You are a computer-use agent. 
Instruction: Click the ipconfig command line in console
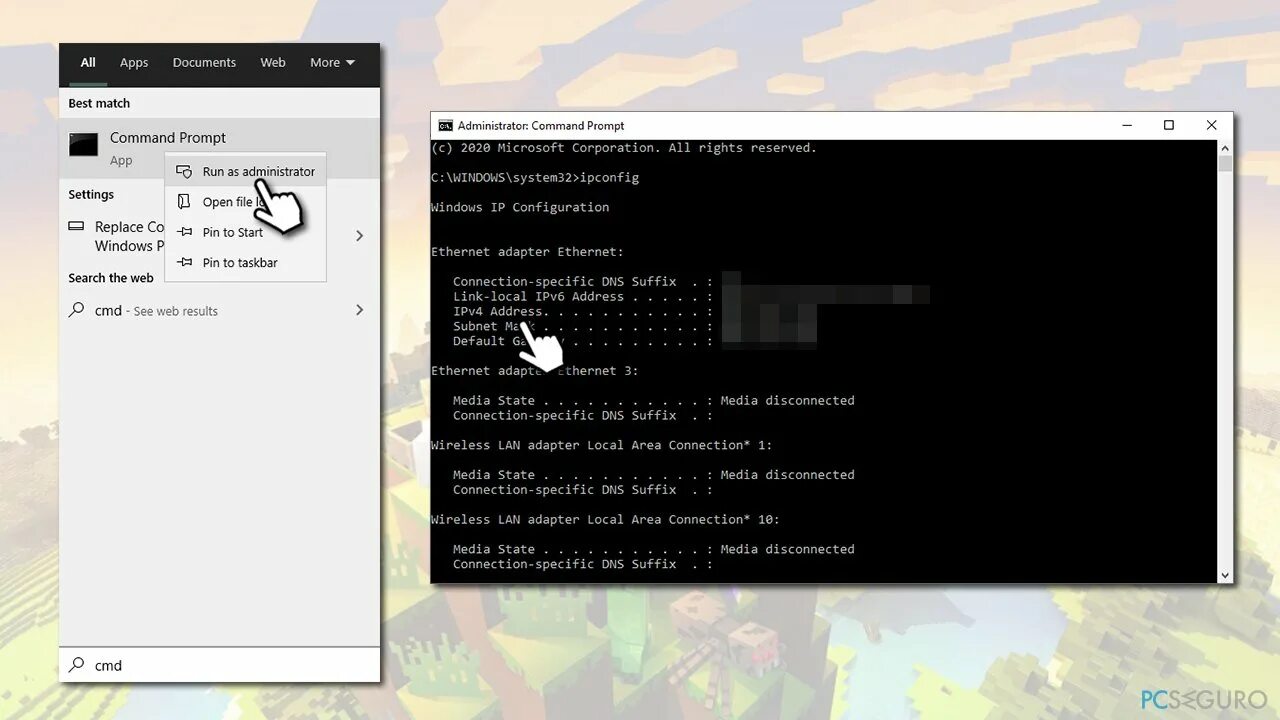click(535, 178)
